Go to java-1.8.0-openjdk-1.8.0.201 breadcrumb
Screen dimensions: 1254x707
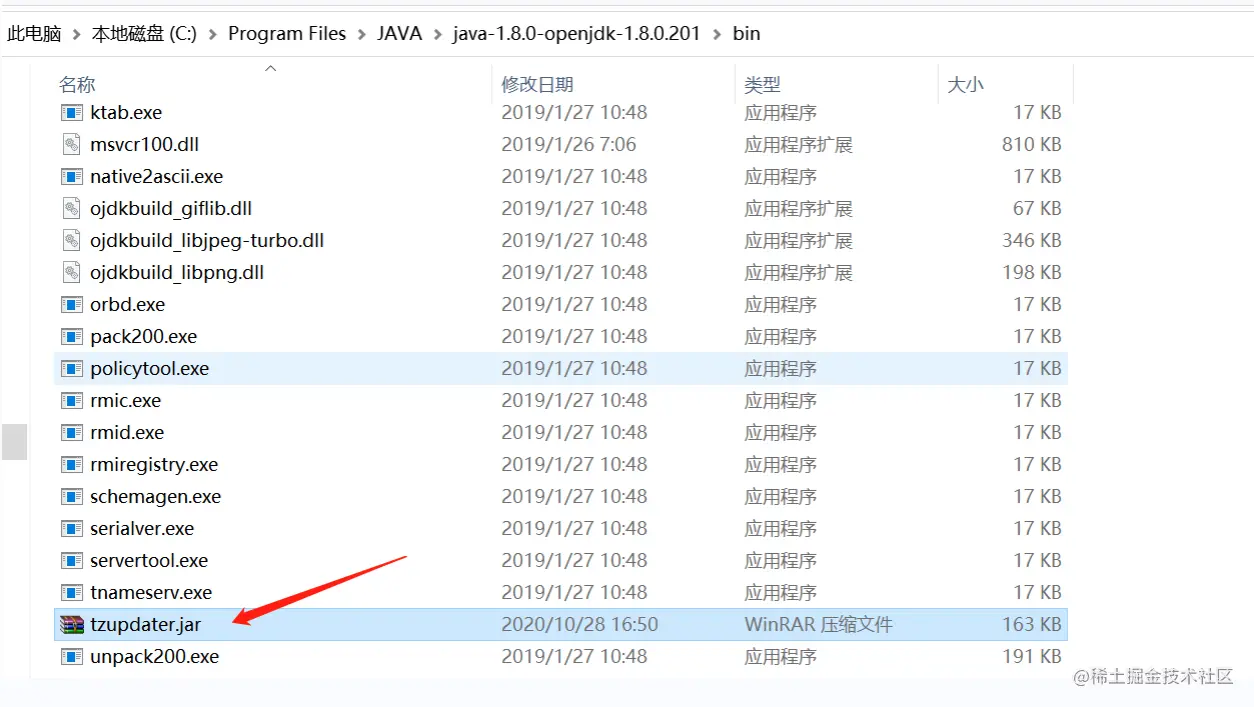point(577,34)
